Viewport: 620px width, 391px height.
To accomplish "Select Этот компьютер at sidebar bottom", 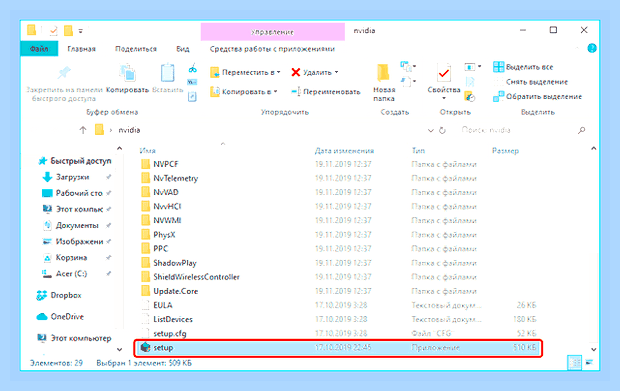I will click(x=74, y=338).
